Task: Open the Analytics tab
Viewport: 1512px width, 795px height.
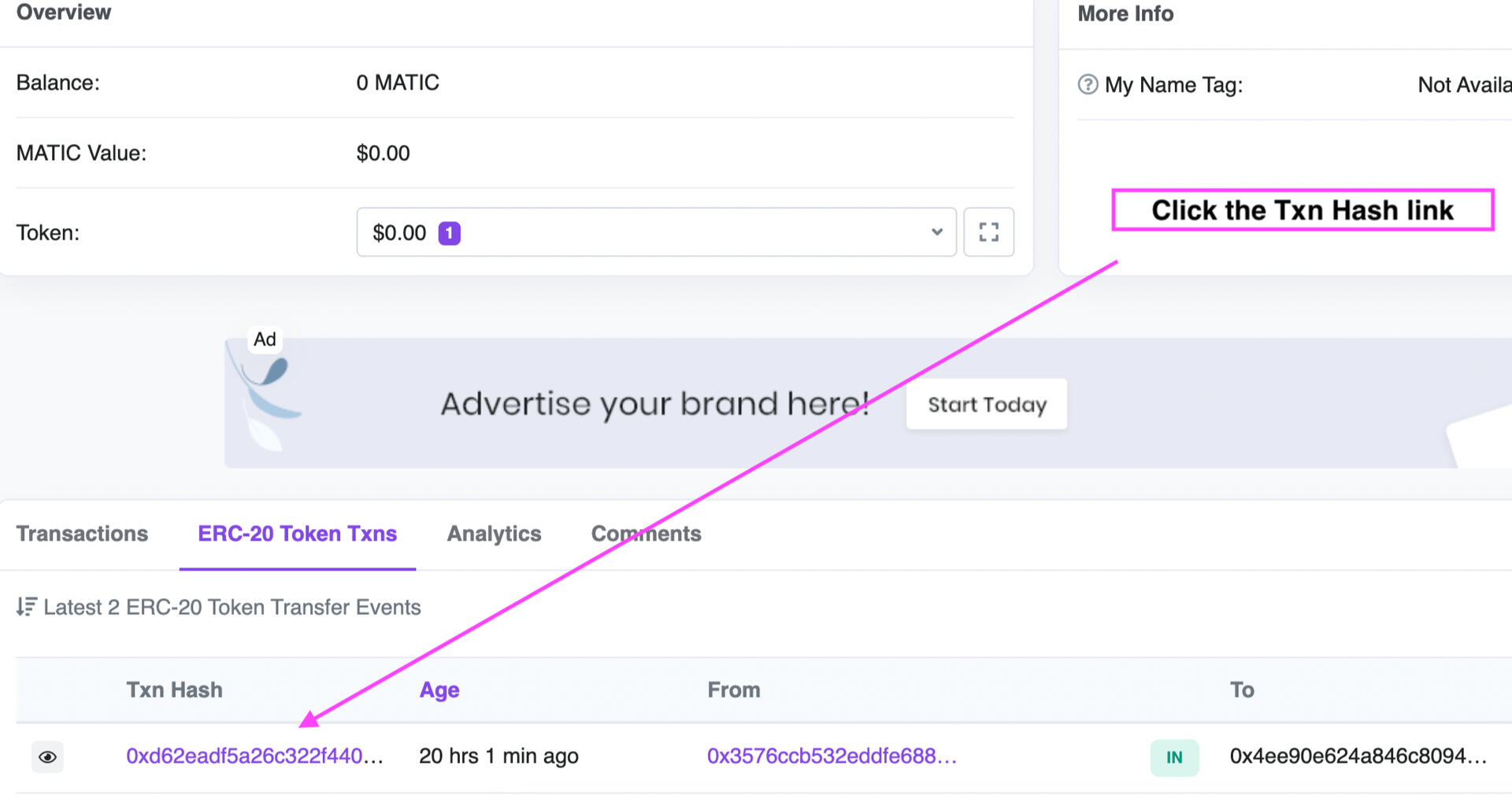Action: [x=494, y=534]
